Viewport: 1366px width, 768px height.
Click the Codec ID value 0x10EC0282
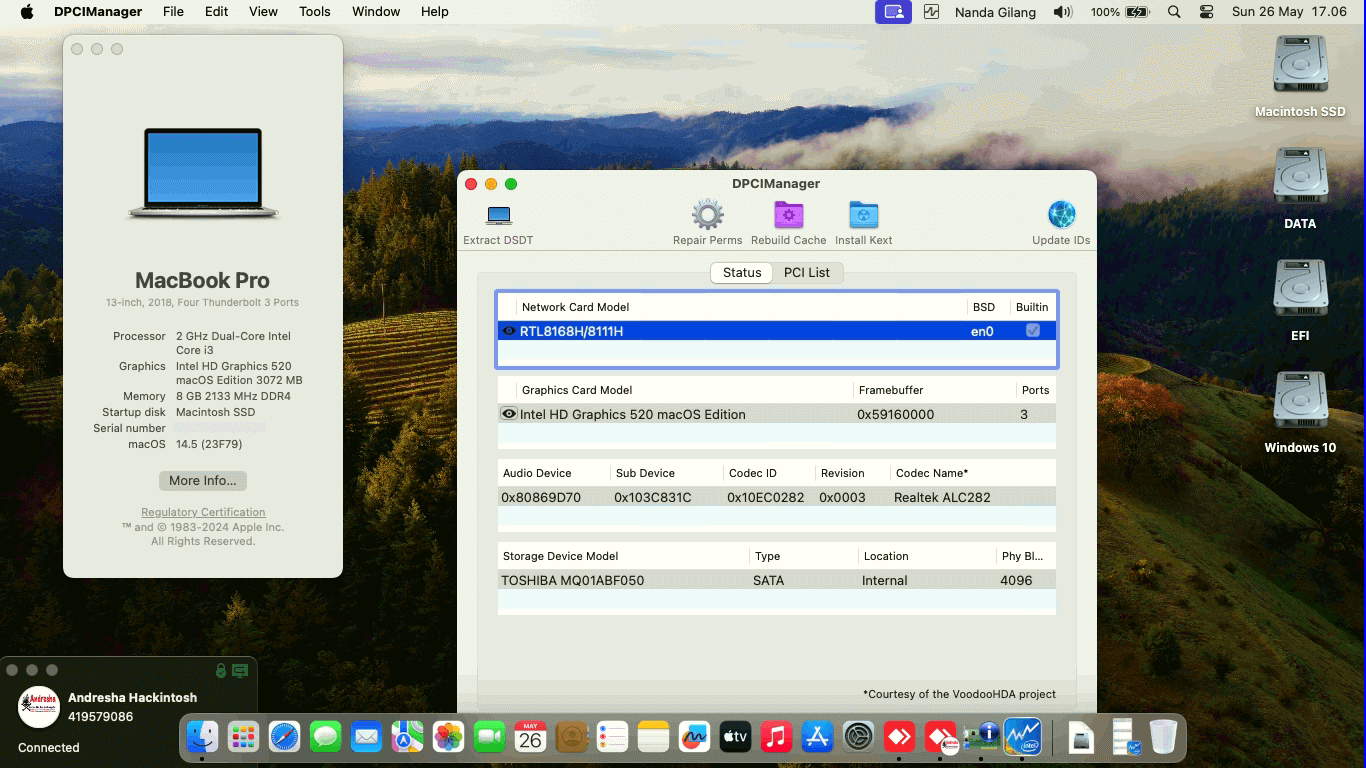765,497
